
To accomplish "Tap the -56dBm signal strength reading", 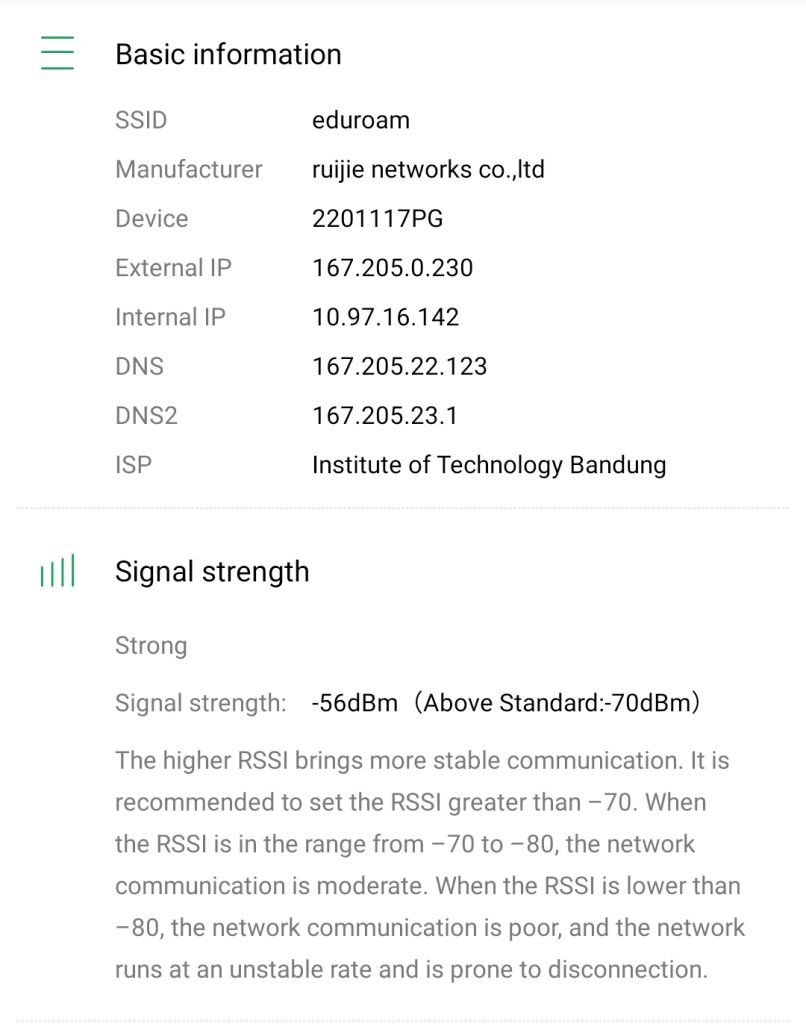I will point(354,703).
